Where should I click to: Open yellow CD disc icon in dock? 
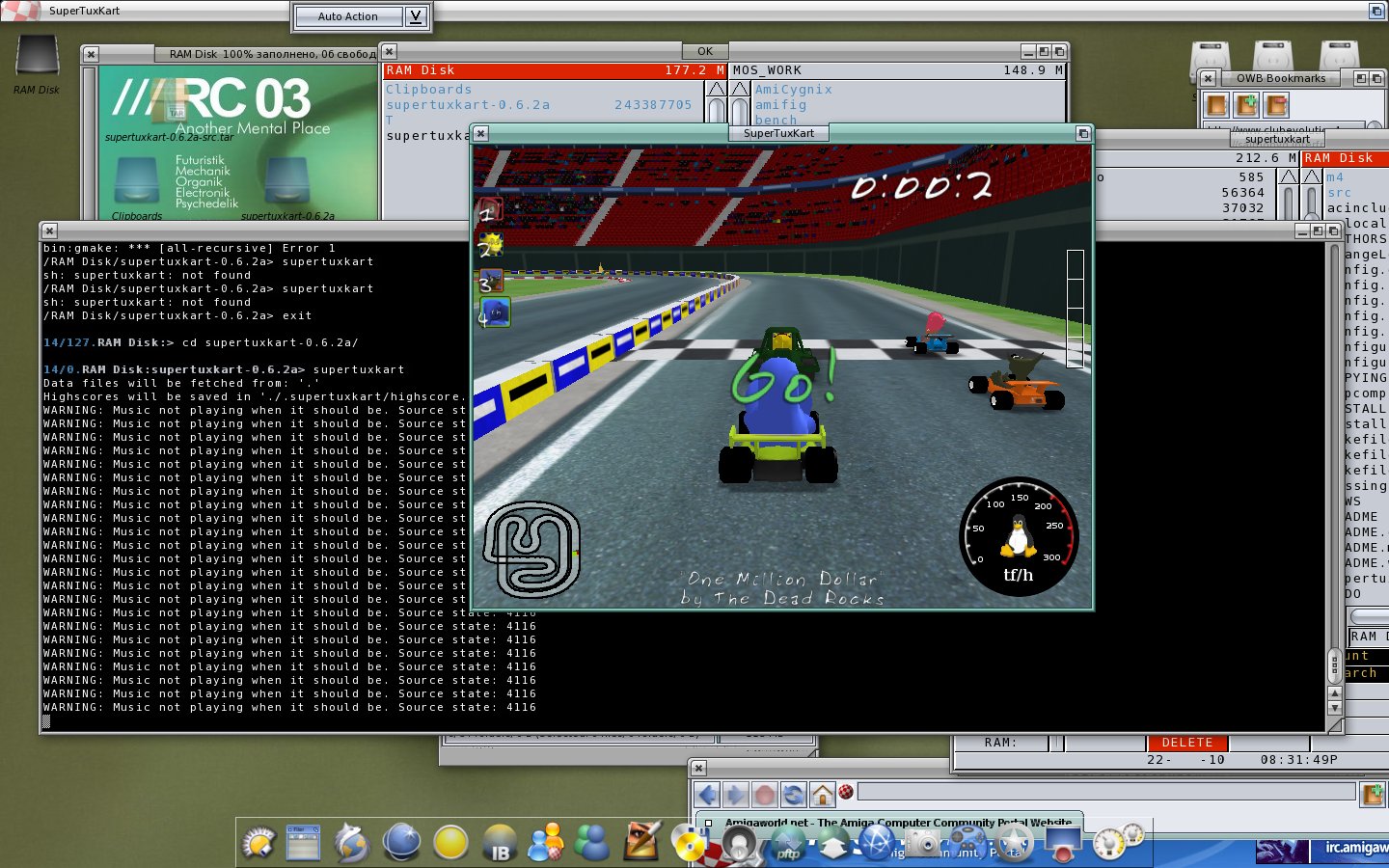[x=689, y=844]
